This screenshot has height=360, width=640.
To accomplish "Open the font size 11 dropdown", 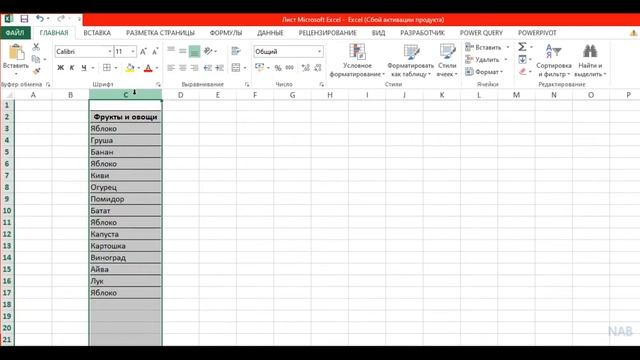I will point(133,51).
